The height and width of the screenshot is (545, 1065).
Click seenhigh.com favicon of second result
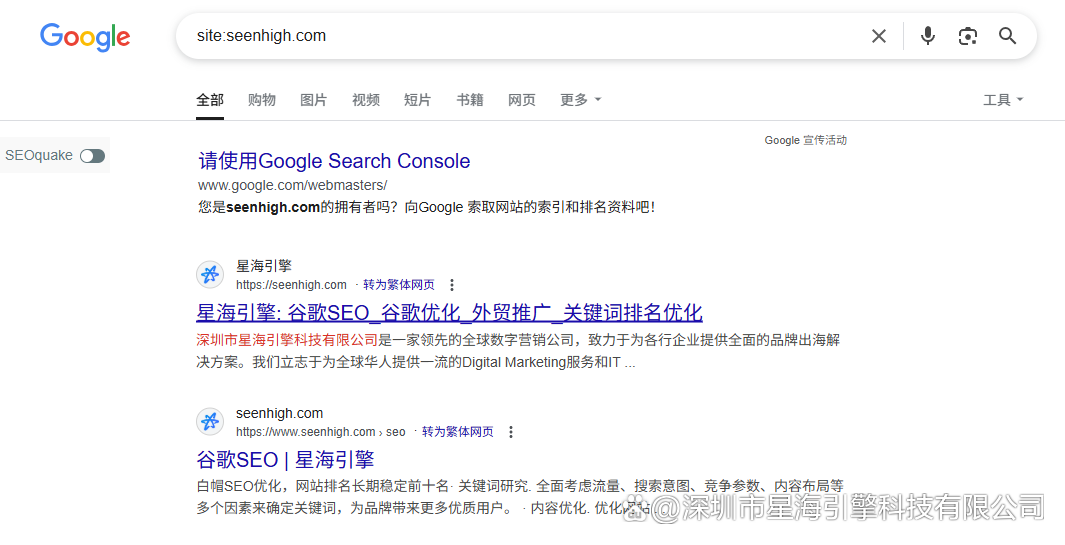210,422
